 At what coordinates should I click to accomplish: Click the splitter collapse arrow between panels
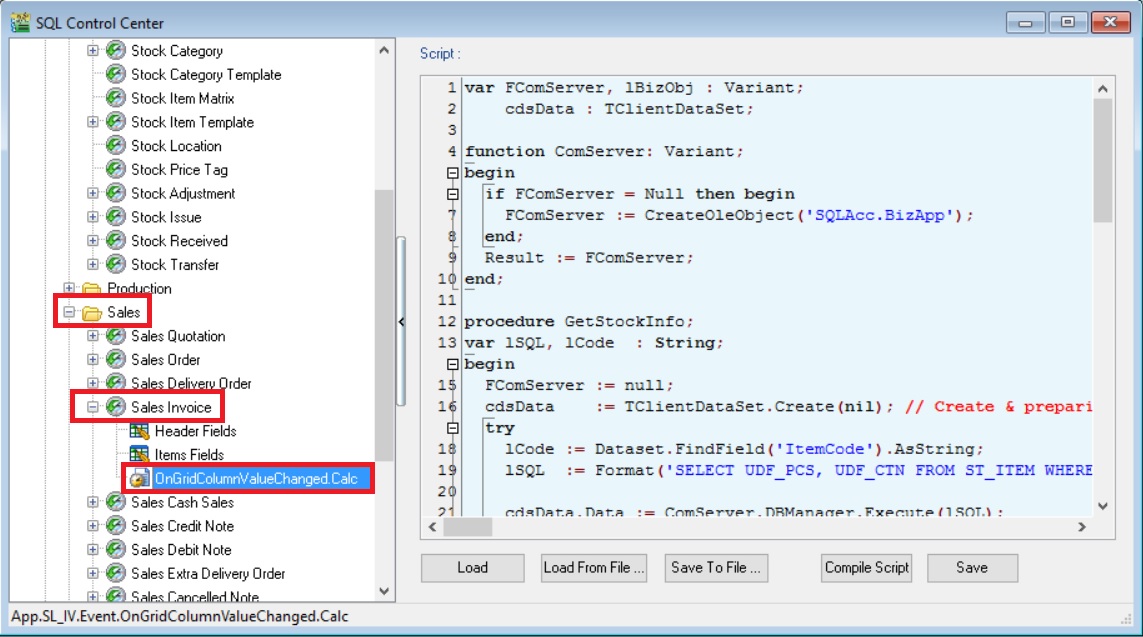(x=401, y=322)
